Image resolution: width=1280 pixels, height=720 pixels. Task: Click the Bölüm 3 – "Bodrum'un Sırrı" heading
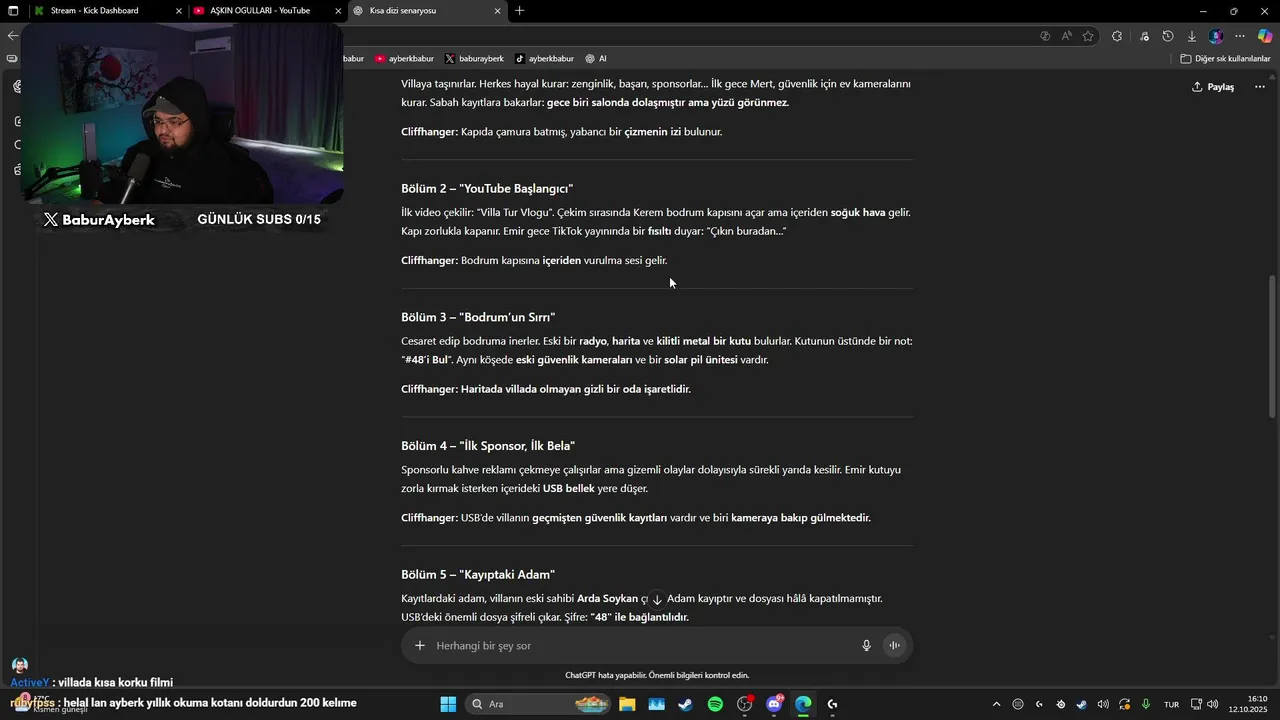pos(478,317)
